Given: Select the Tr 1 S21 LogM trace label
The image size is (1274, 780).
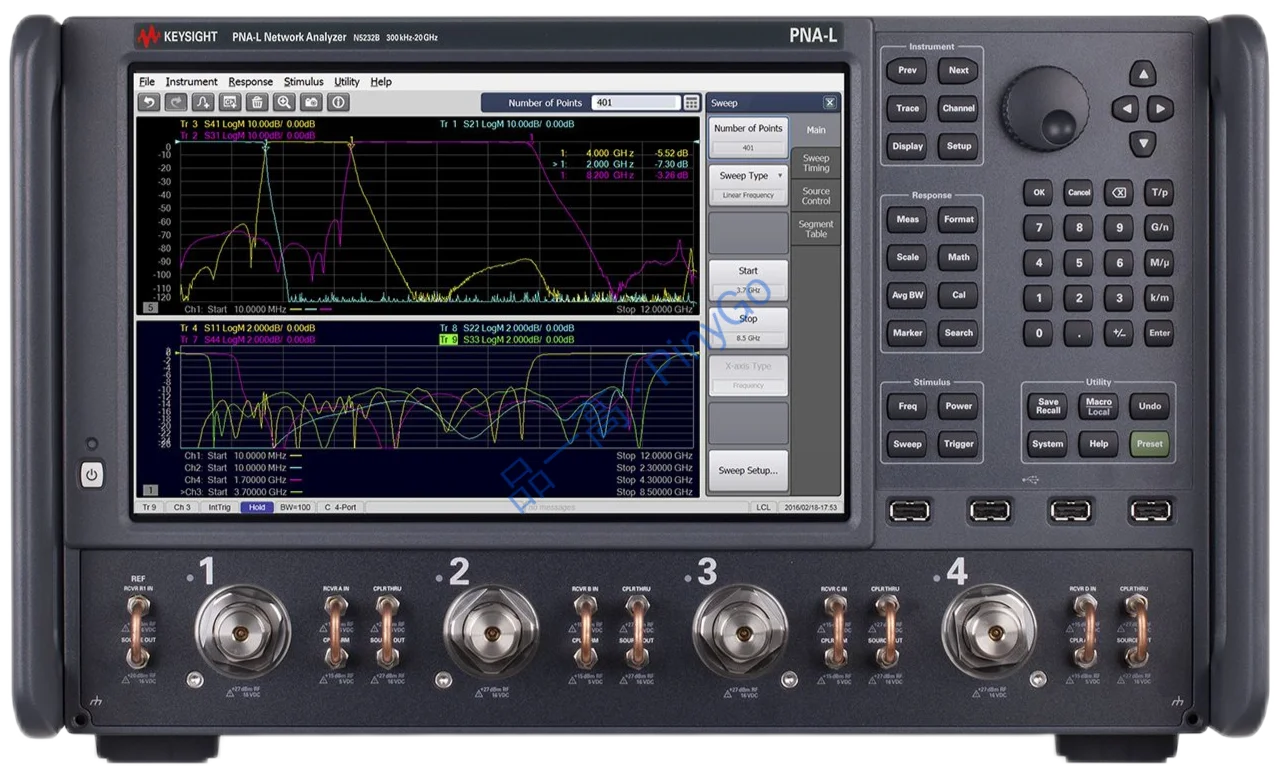Looking at the screenshot, I should [x=507, y=124].
